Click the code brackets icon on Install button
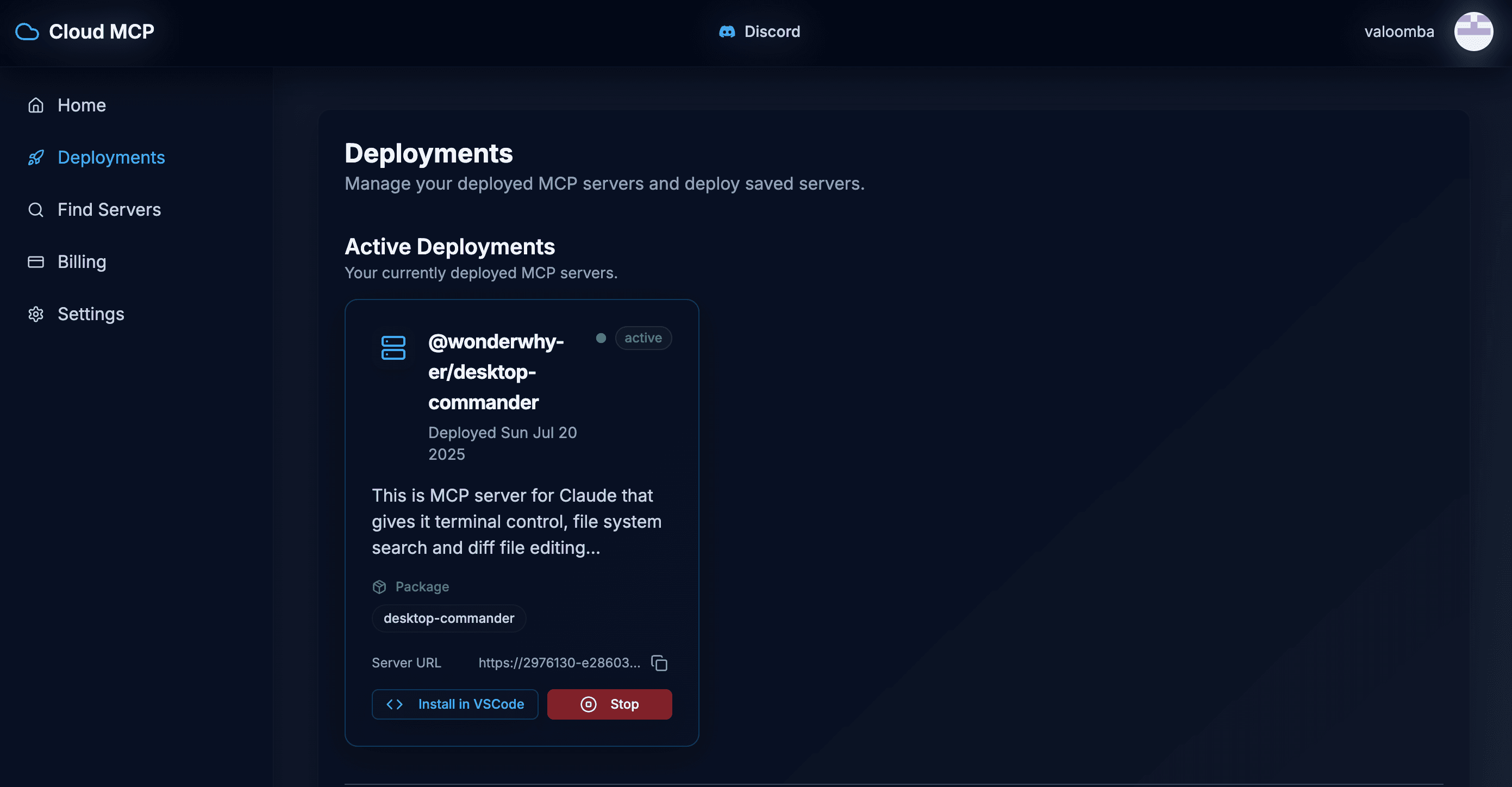The height and width of the screenshot is (787, 1512). 395,704
